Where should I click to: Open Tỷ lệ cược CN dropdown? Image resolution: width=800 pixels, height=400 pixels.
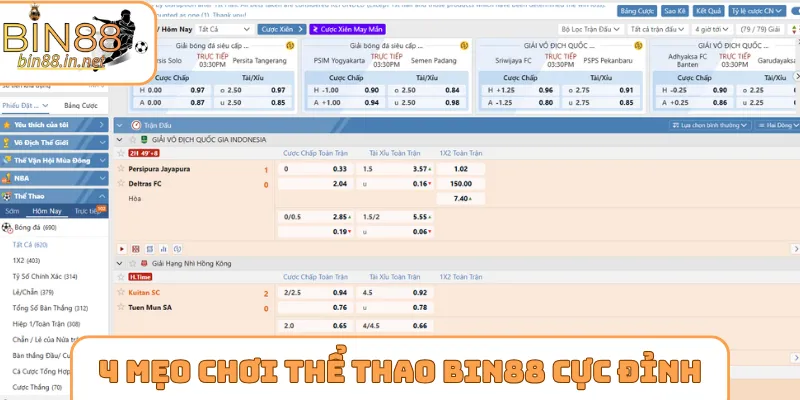pyautogui.click(x=757, y=11)
